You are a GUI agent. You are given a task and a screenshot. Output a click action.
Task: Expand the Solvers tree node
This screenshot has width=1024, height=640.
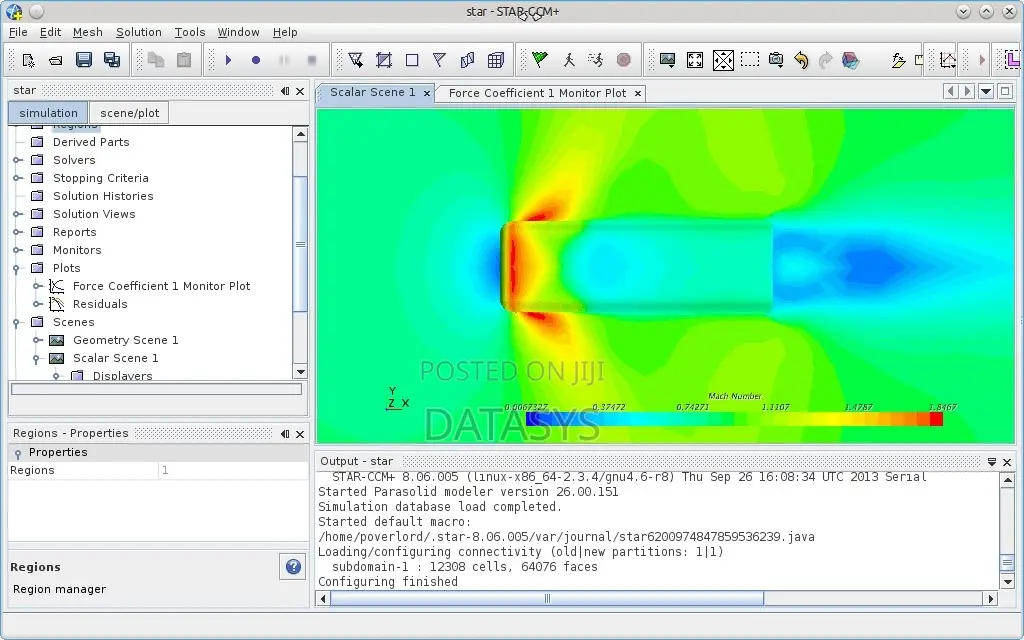click(x=18, y=160)
